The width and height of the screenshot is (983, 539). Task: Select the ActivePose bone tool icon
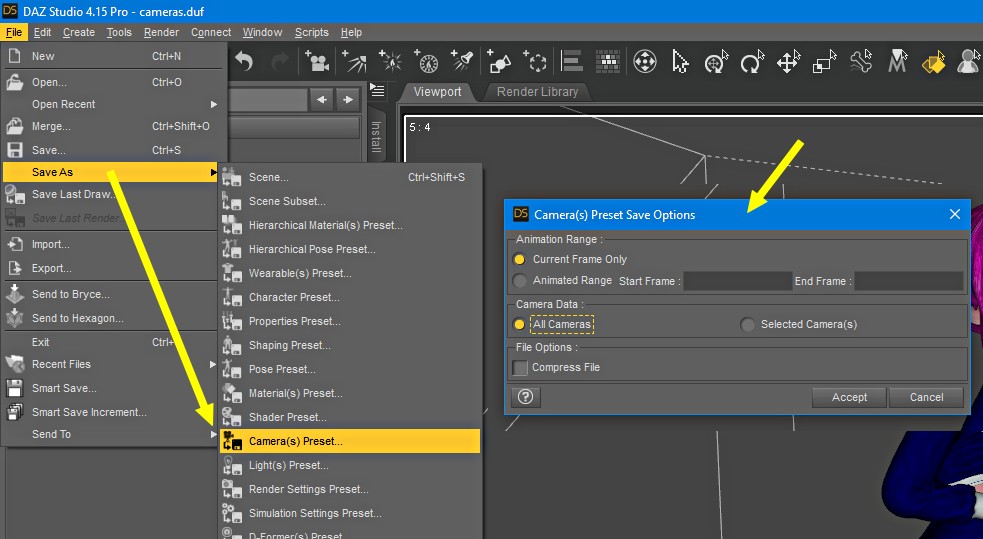pyautogui.click(x=861, y=61)
